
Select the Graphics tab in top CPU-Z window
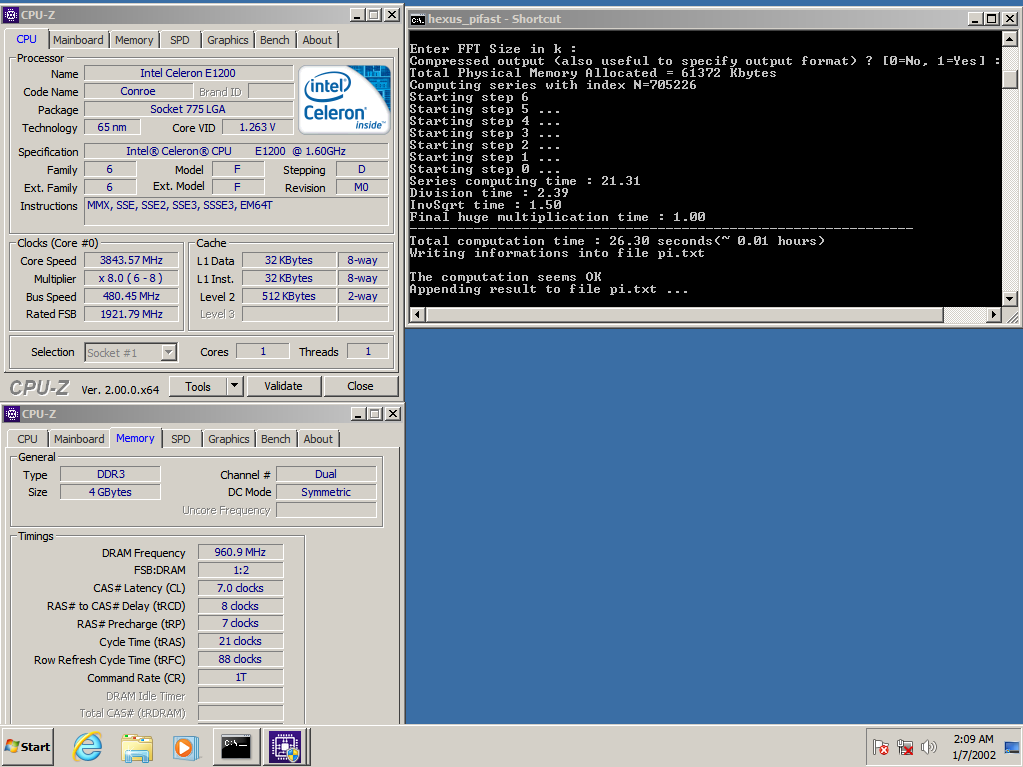pyautogui.click(x=228, y=40)
